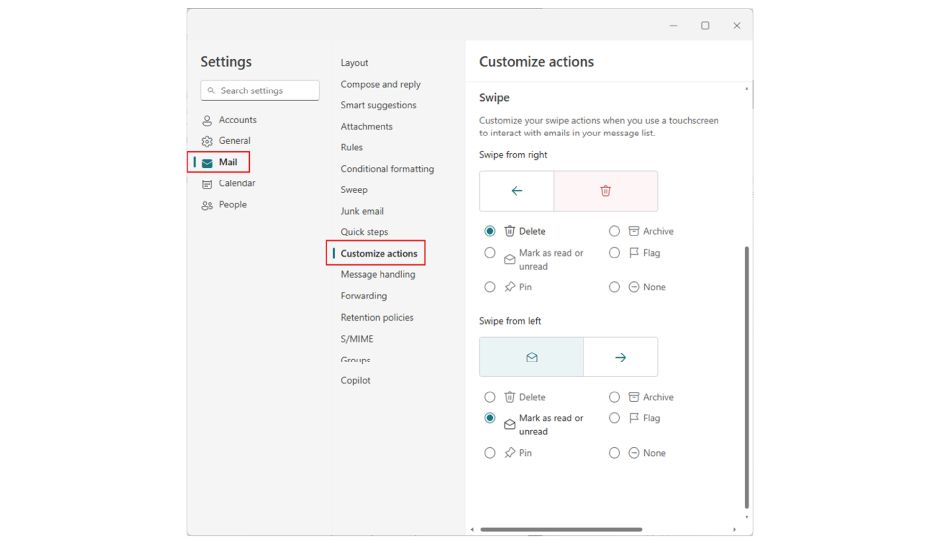Click the left arrow in swipe-from-right preview
The width and height of the screenshot is (940, 545).
click(x=516, y=191)
